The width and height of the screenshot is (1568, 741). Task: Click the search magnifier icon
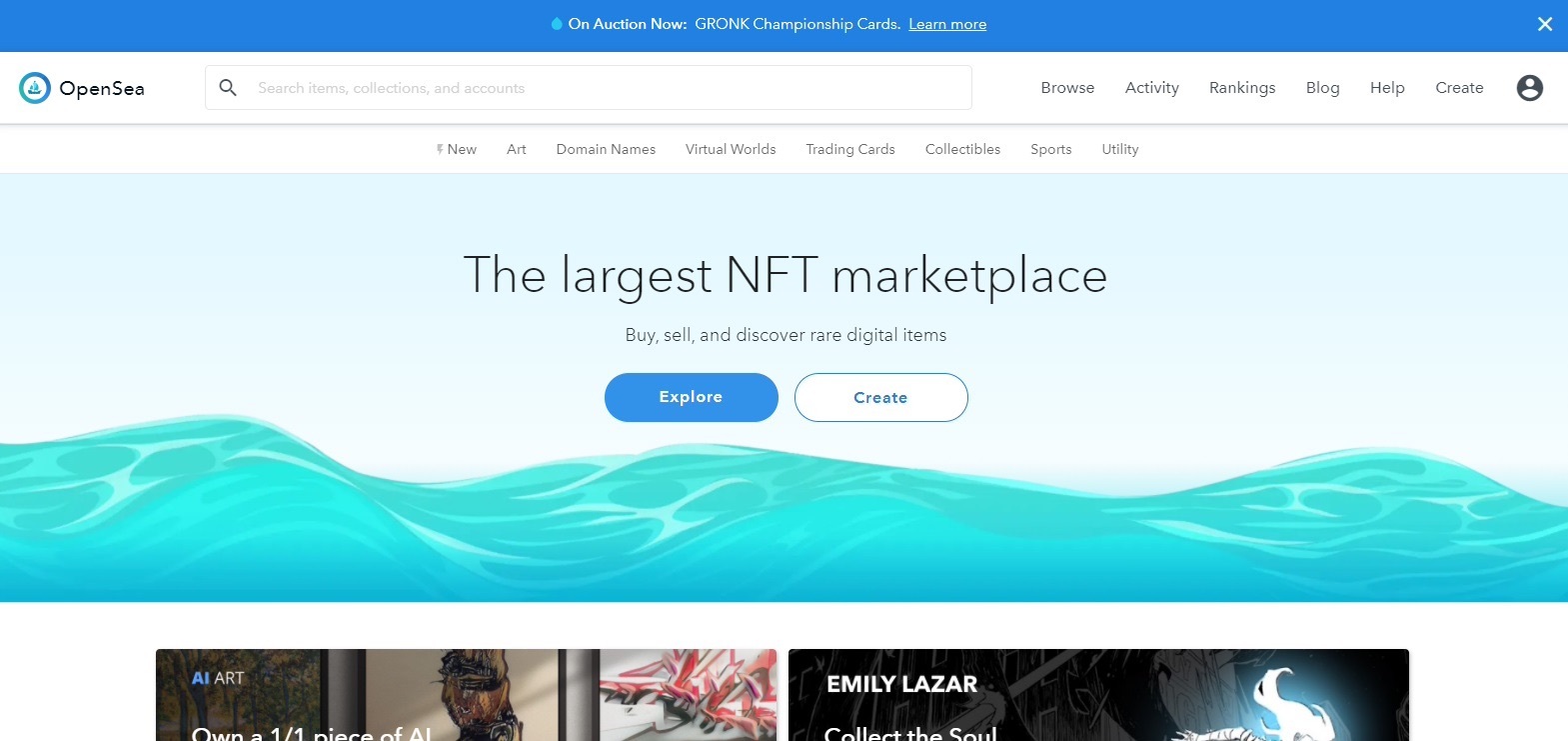228,88
